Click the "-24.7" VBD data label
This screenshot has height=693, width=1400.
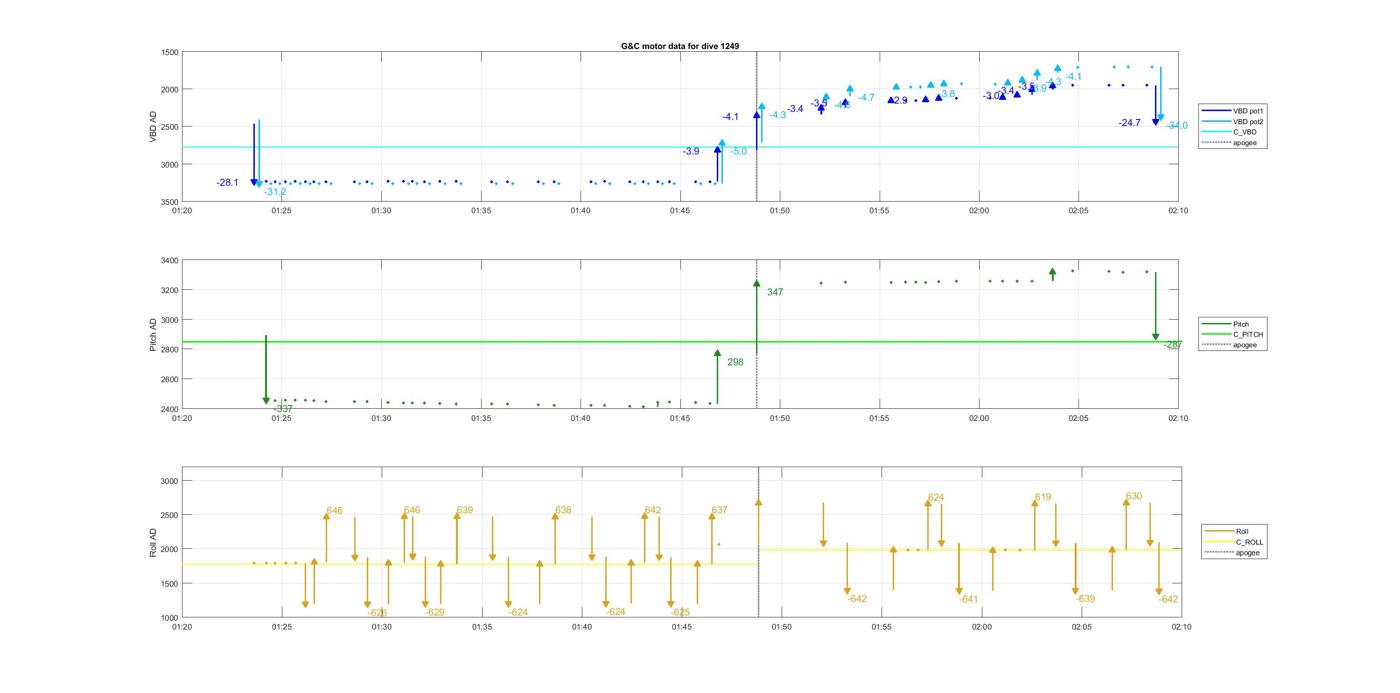1130,122
